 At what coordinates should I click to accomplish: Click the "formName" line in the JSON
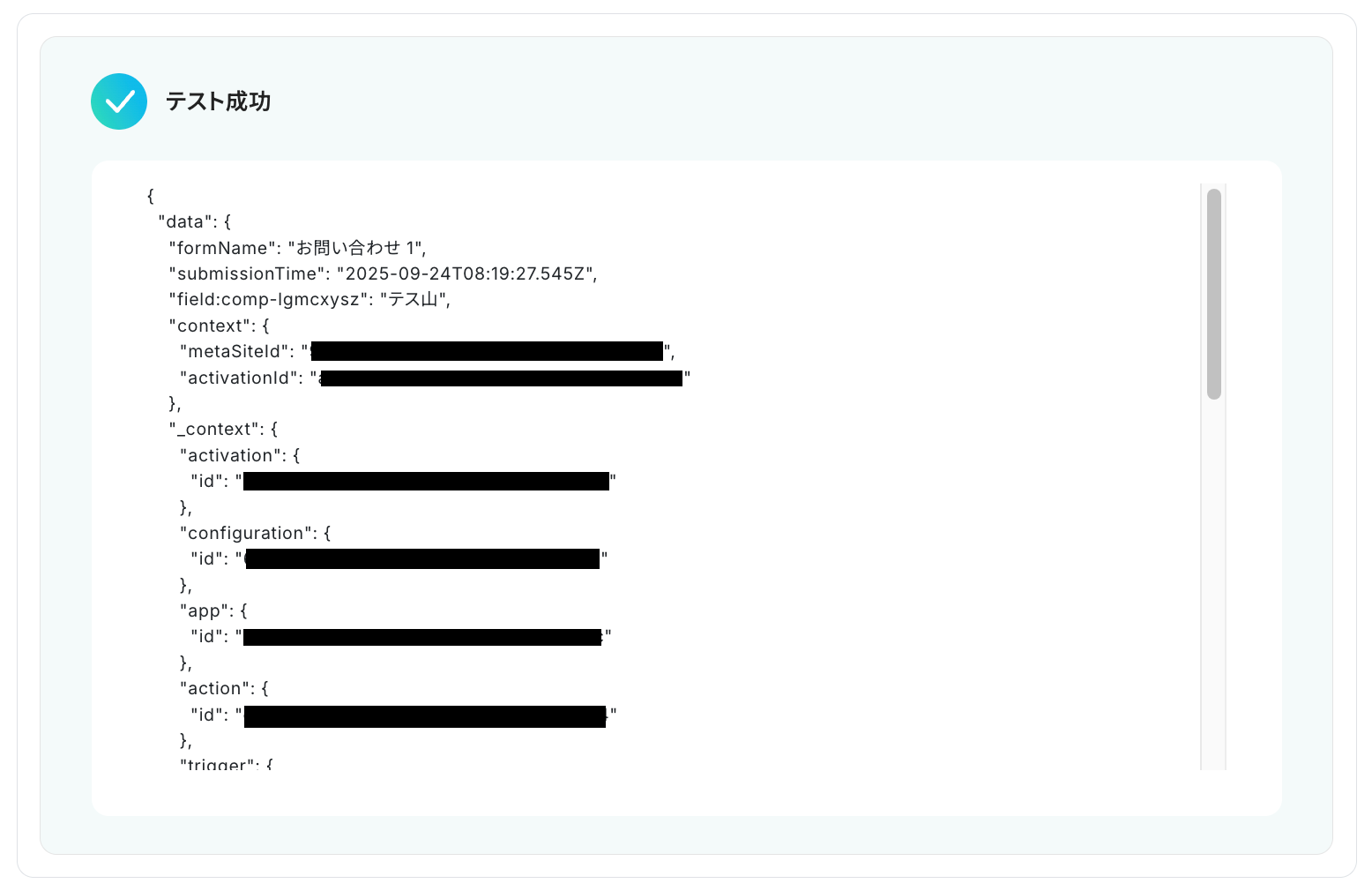point(297,248)
